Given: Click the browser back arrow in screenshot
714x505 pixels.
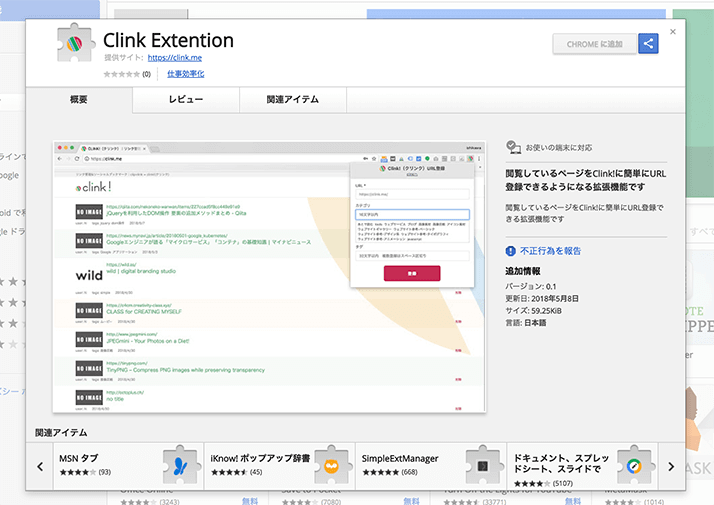Looking at the screenshot, I should point(60,159).
